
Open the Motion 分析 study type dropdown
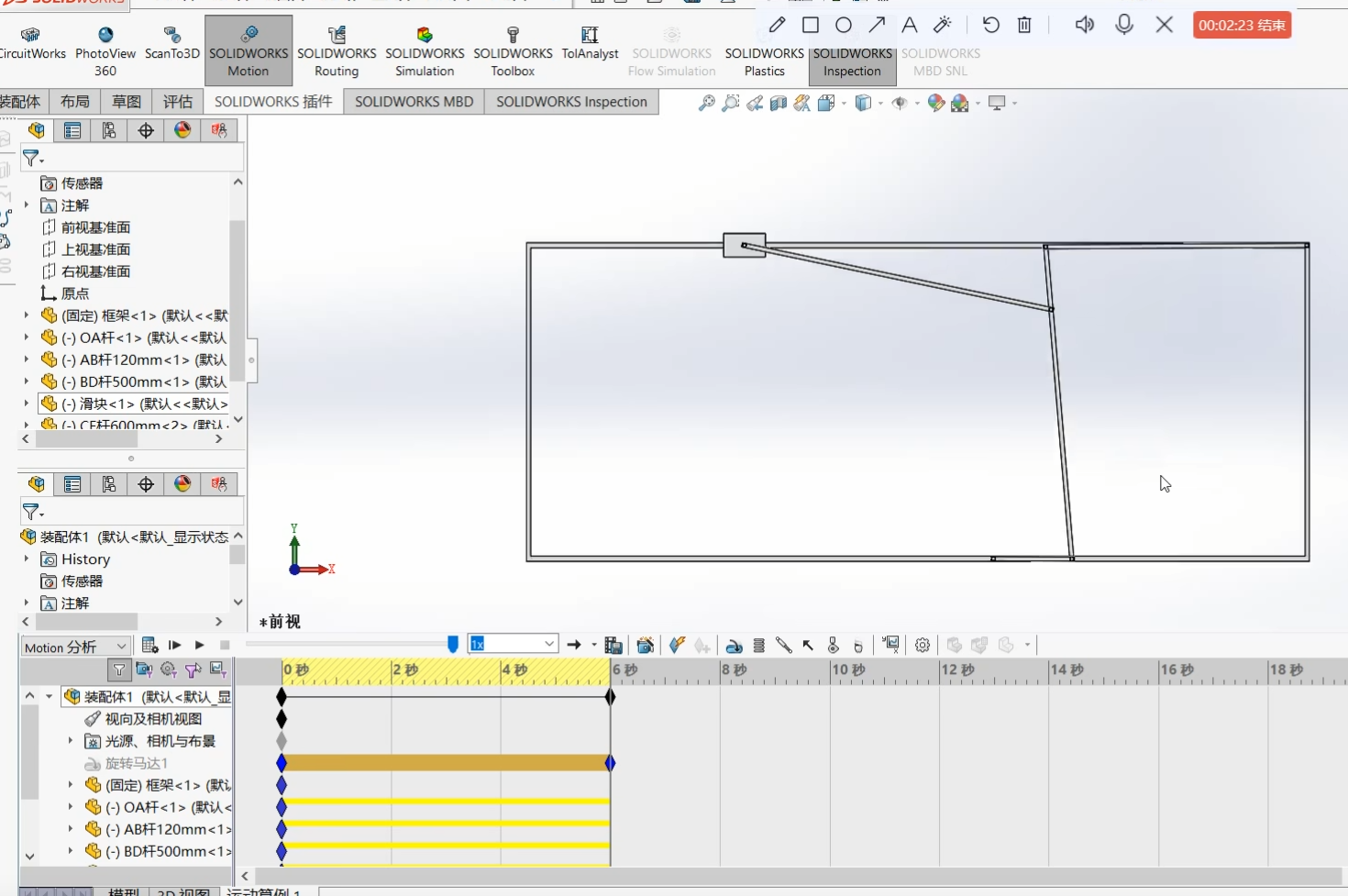pyautogui.click(x=75, y=647)
